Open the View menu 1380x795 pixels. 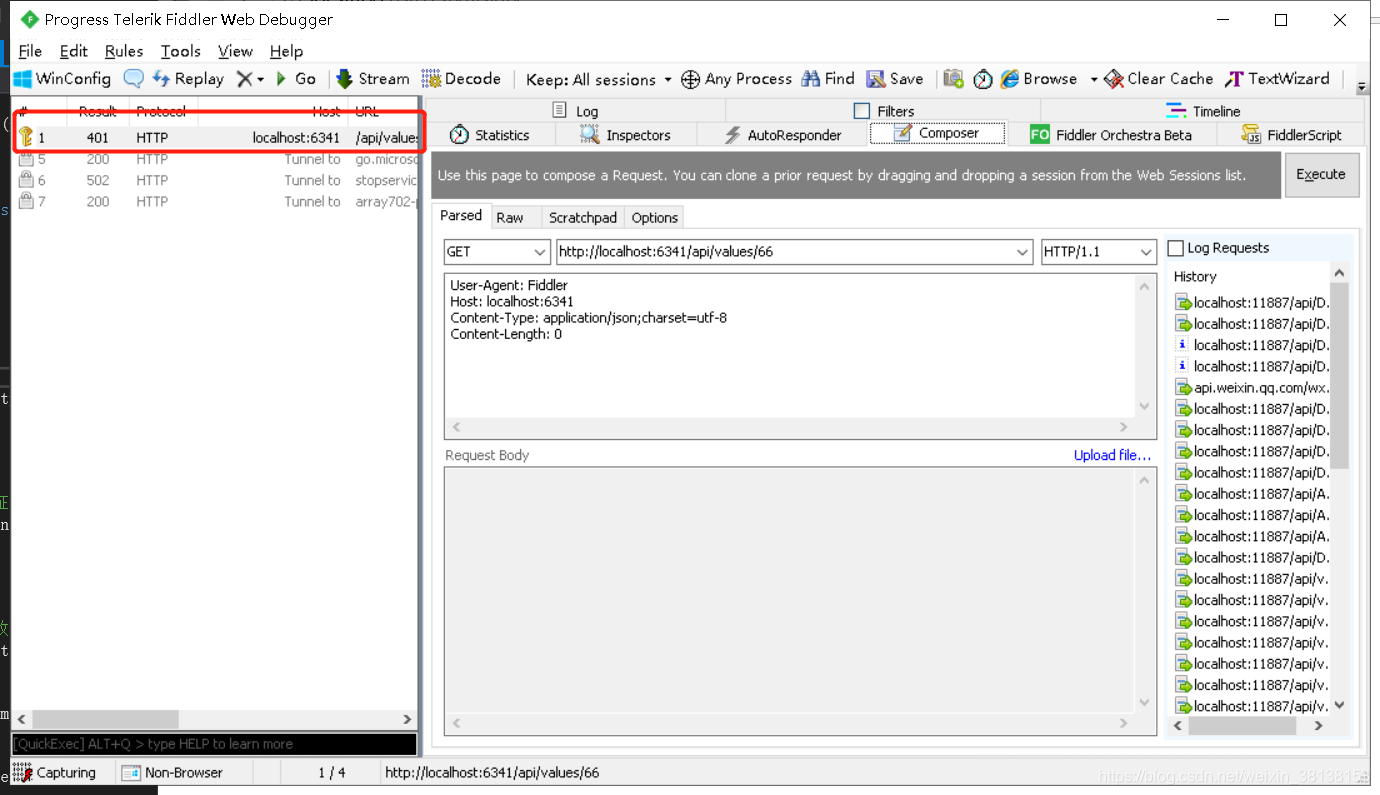(x=235, y=51)
